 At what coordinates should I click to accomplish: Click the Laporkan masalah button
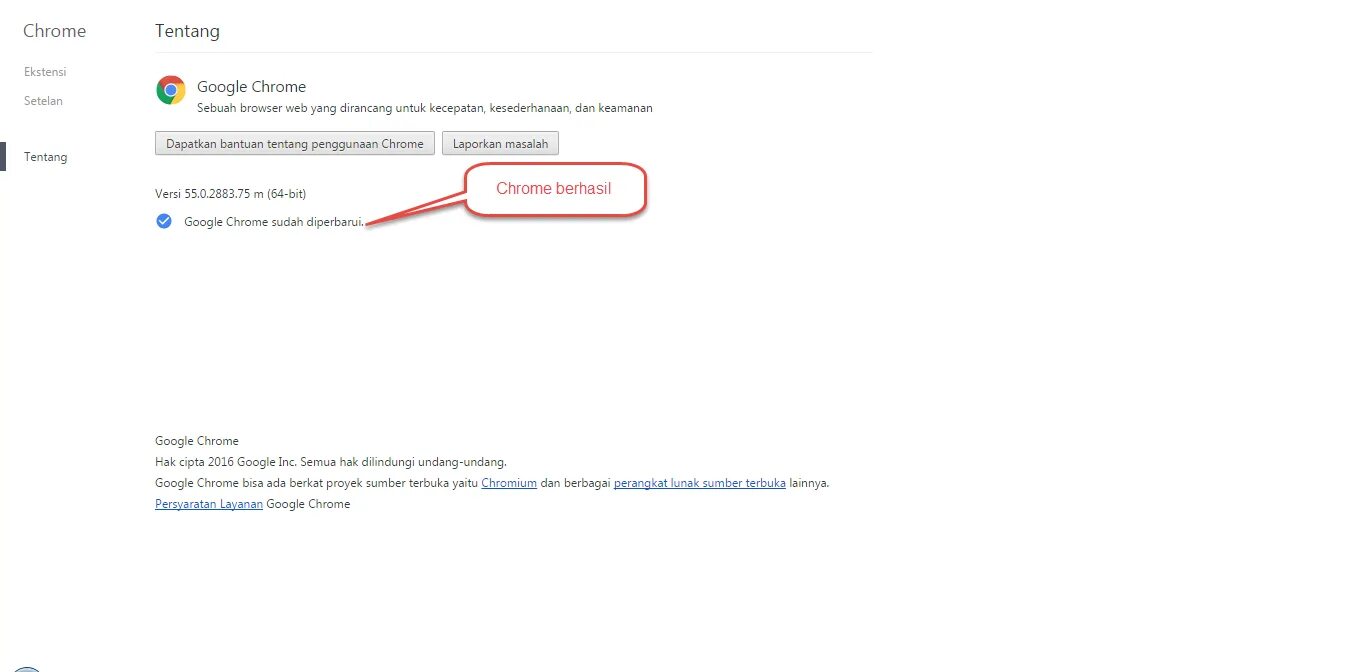tap(500, 144)
